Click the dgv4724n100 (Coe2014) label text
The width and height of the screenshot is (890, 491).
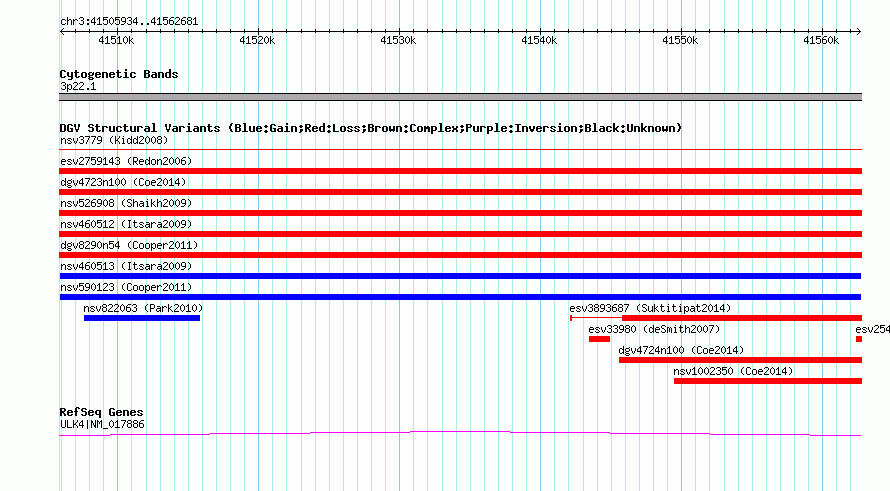[681, 350]
